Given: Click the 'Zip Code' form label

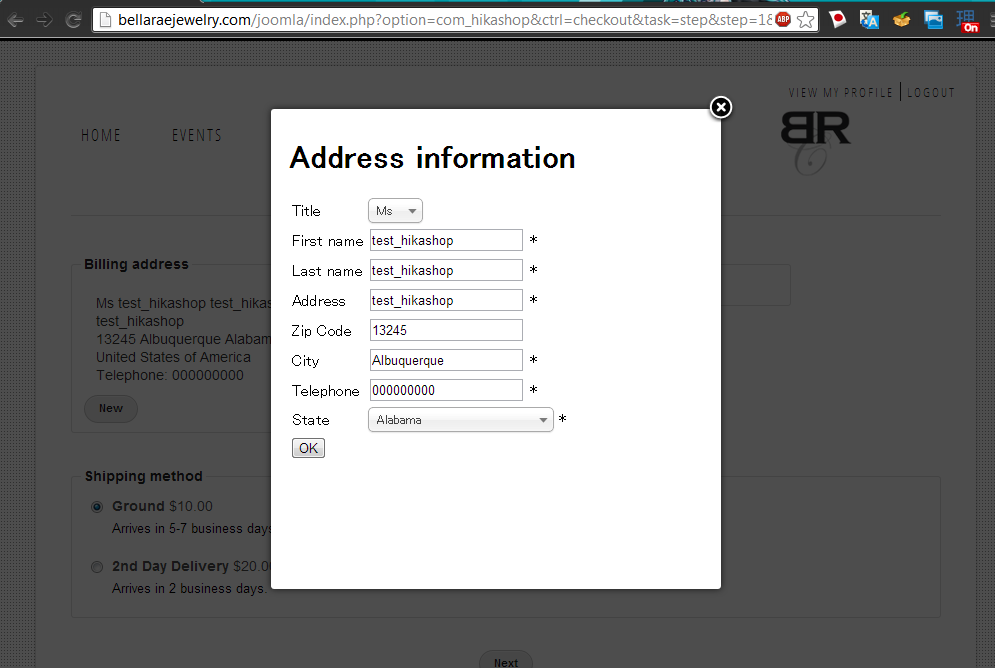Looking at the screenshot, I should point(321,331).
